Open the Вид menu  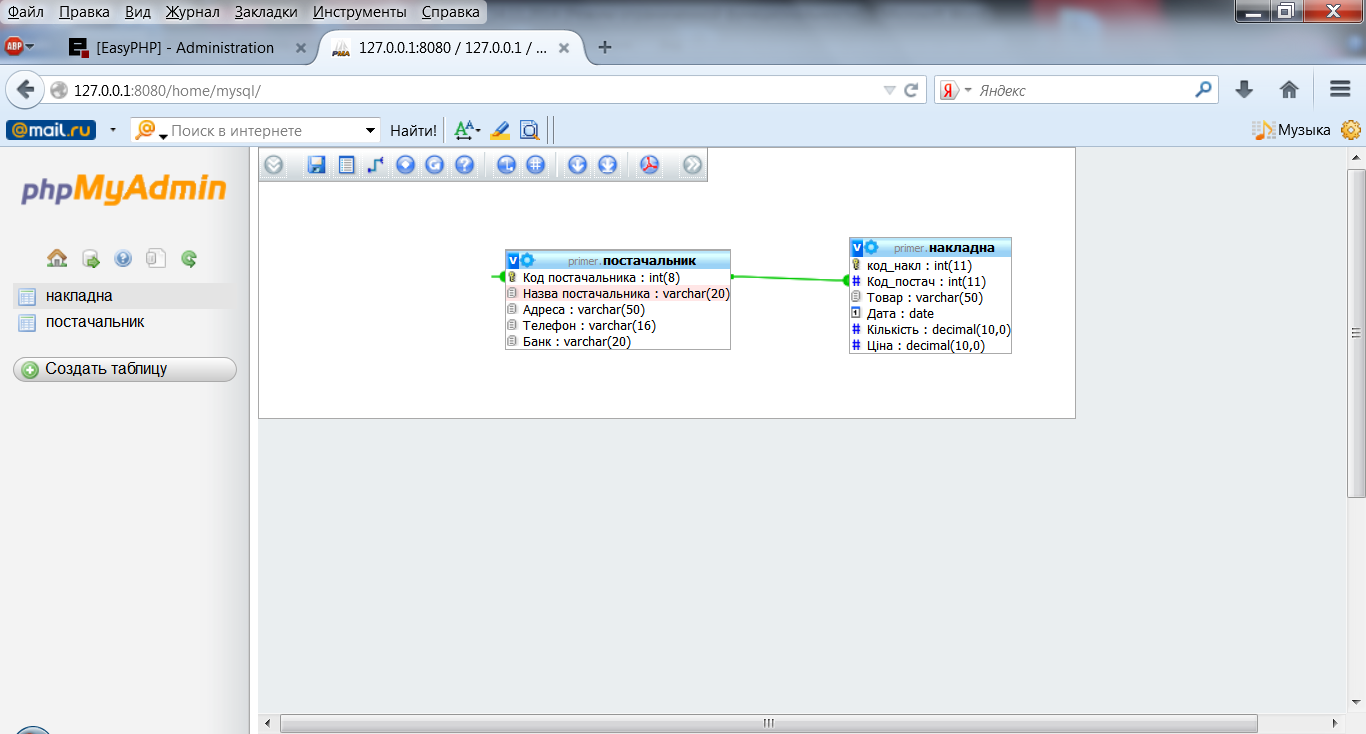(x=138, y=12)
